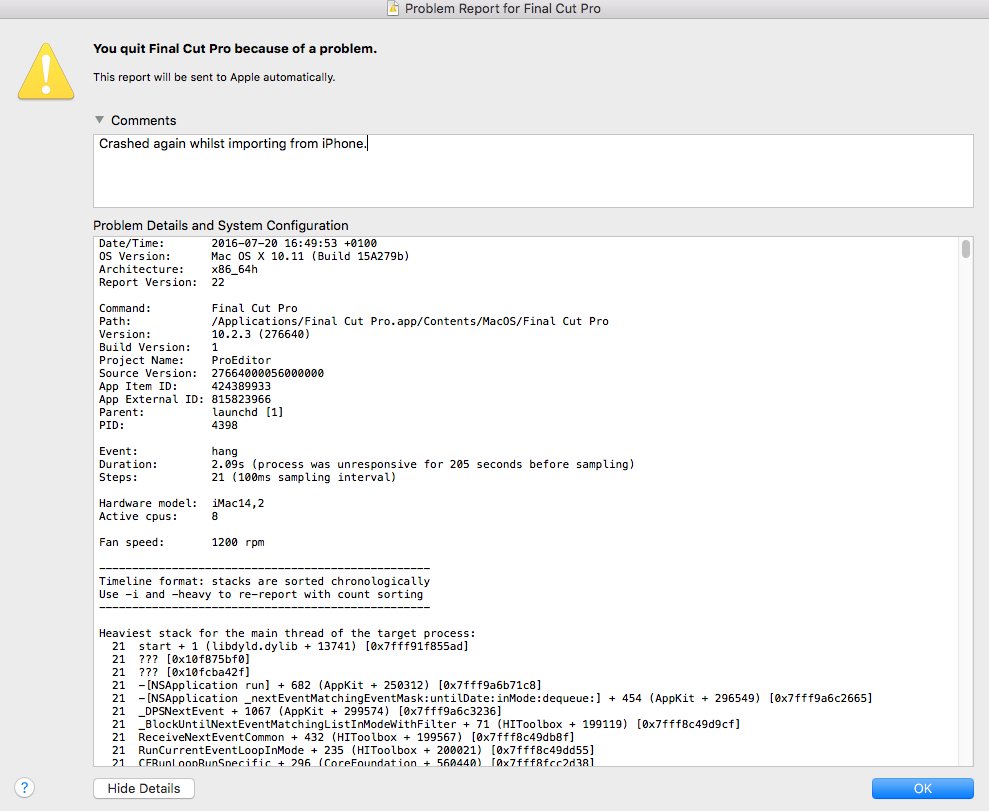Click the report details scrollbar thumb
This screenshot has width=989, height=811.
pos(966,248)
